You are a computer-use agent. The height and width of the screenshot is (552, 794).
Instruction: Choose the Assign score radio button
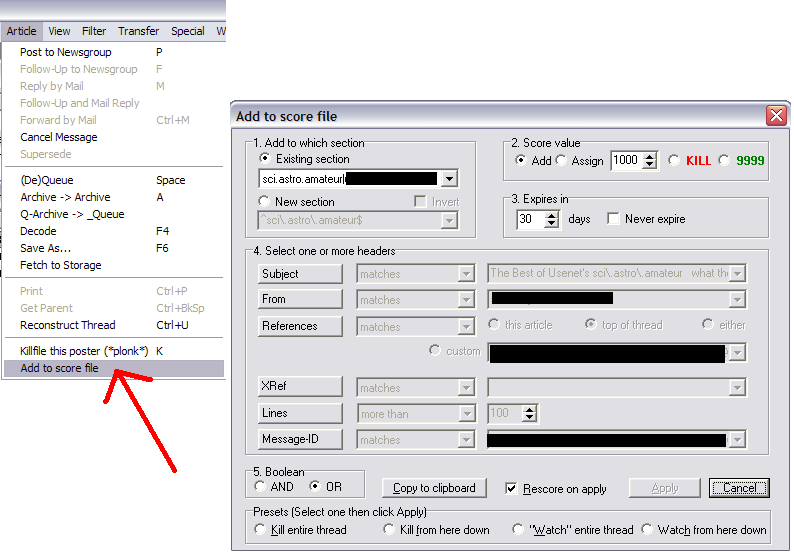click(x=562, y=161)
